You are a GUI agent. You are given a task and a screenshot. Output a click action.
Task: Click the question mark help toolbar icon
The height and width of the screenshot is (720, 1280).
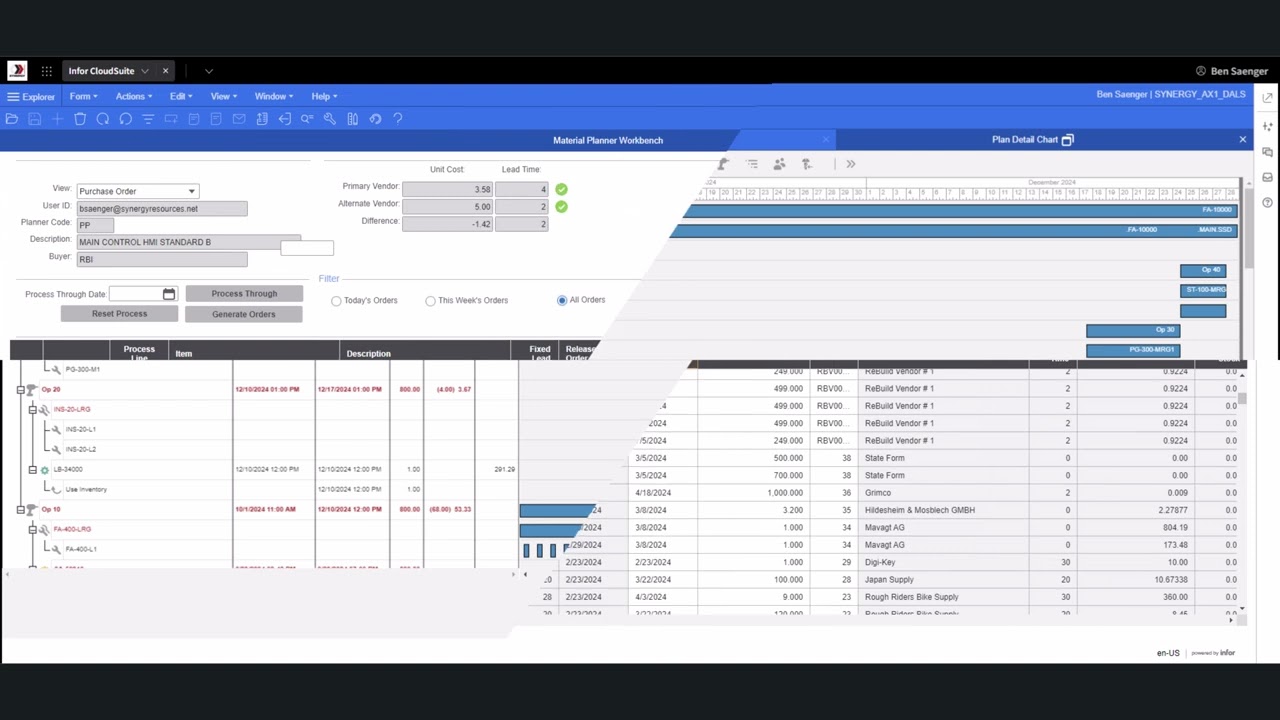tap(398, 119)
